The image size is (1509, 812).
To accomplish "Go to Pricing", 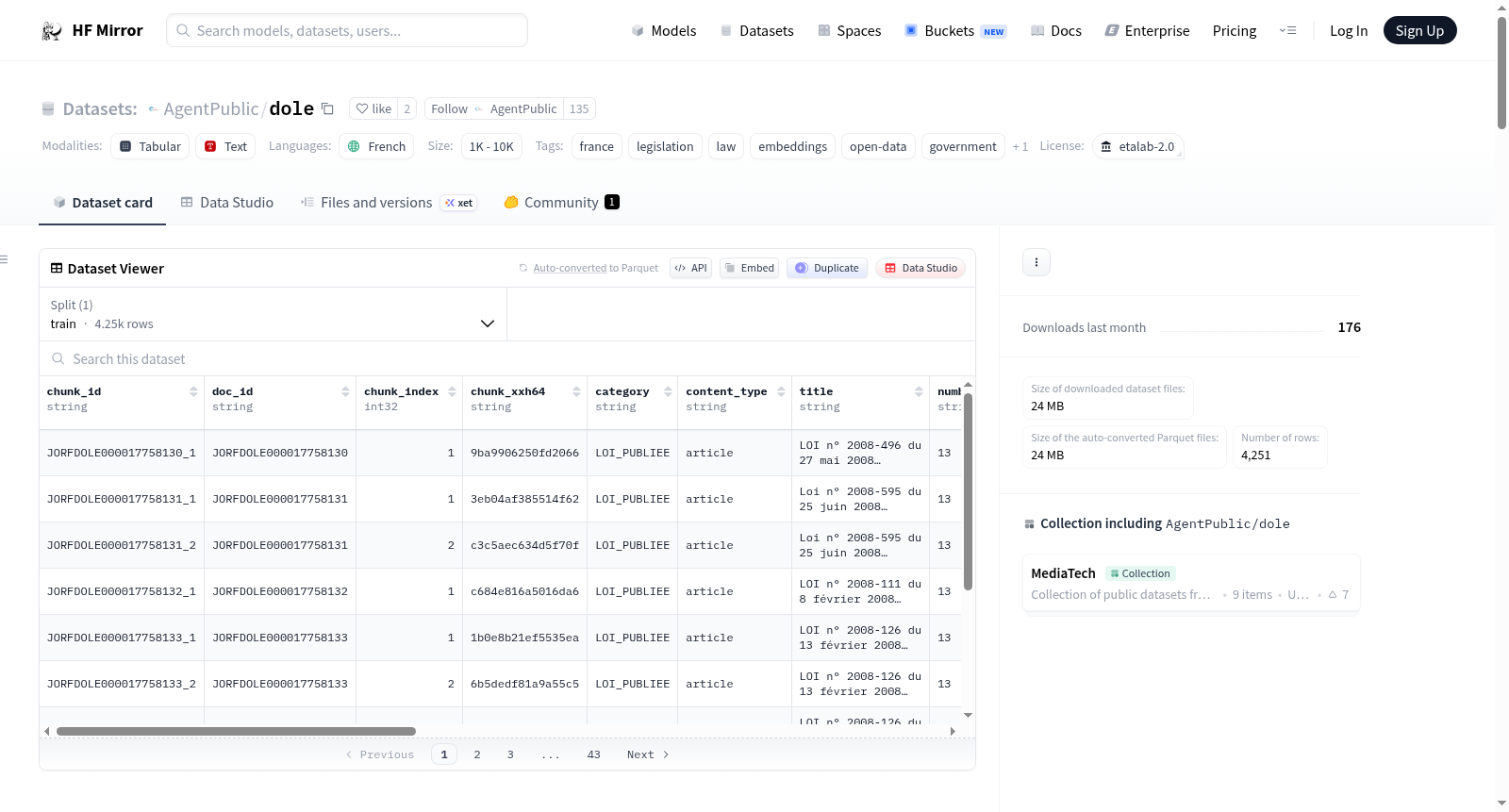I will (x=1235, y=30).
